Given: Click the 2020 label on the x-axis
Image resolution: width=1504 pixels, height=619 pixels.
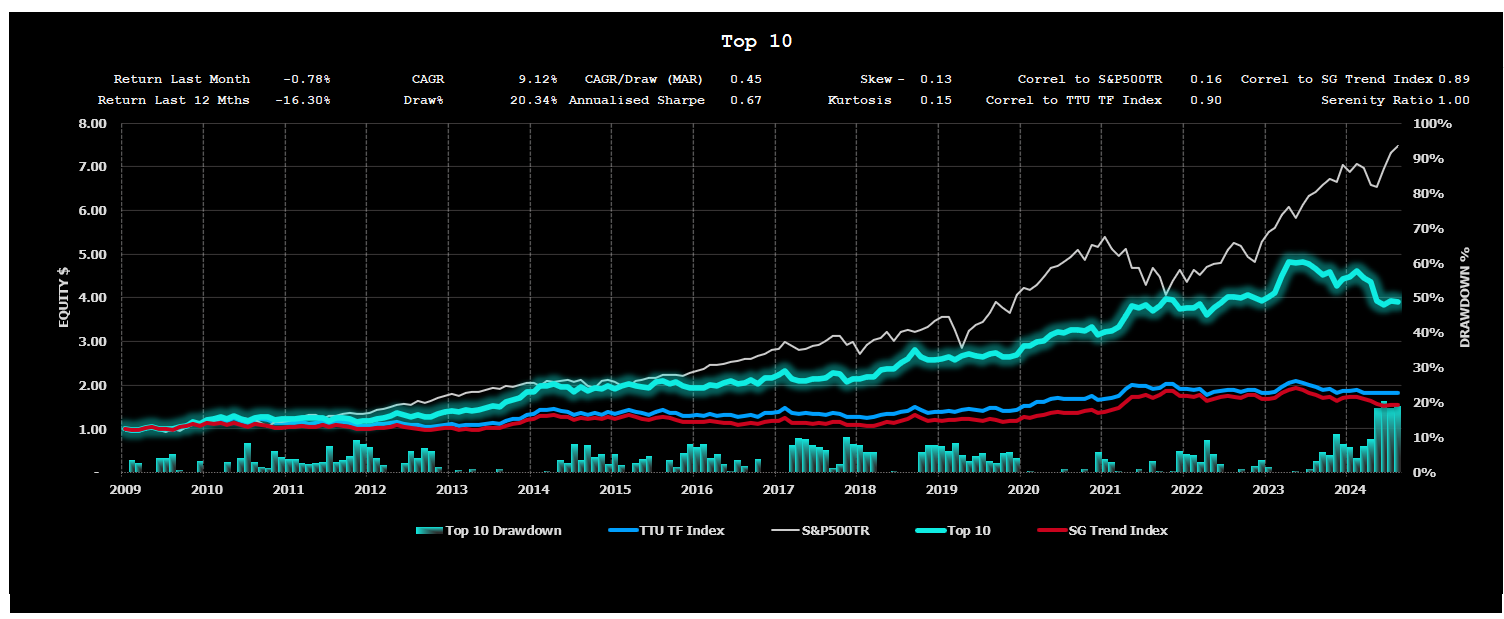Looking at the screenshot, I should (1022, 489).
